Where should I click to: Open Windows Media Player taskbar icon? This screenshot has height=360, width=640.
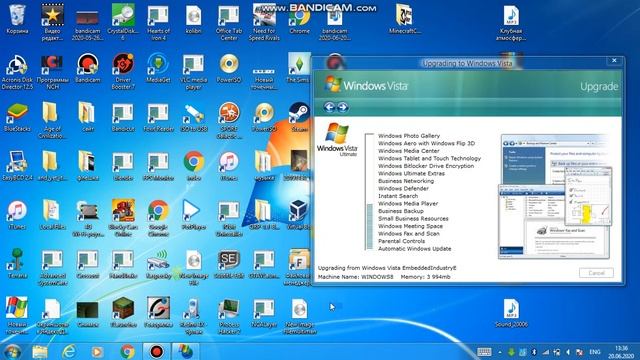pos(97,351)
